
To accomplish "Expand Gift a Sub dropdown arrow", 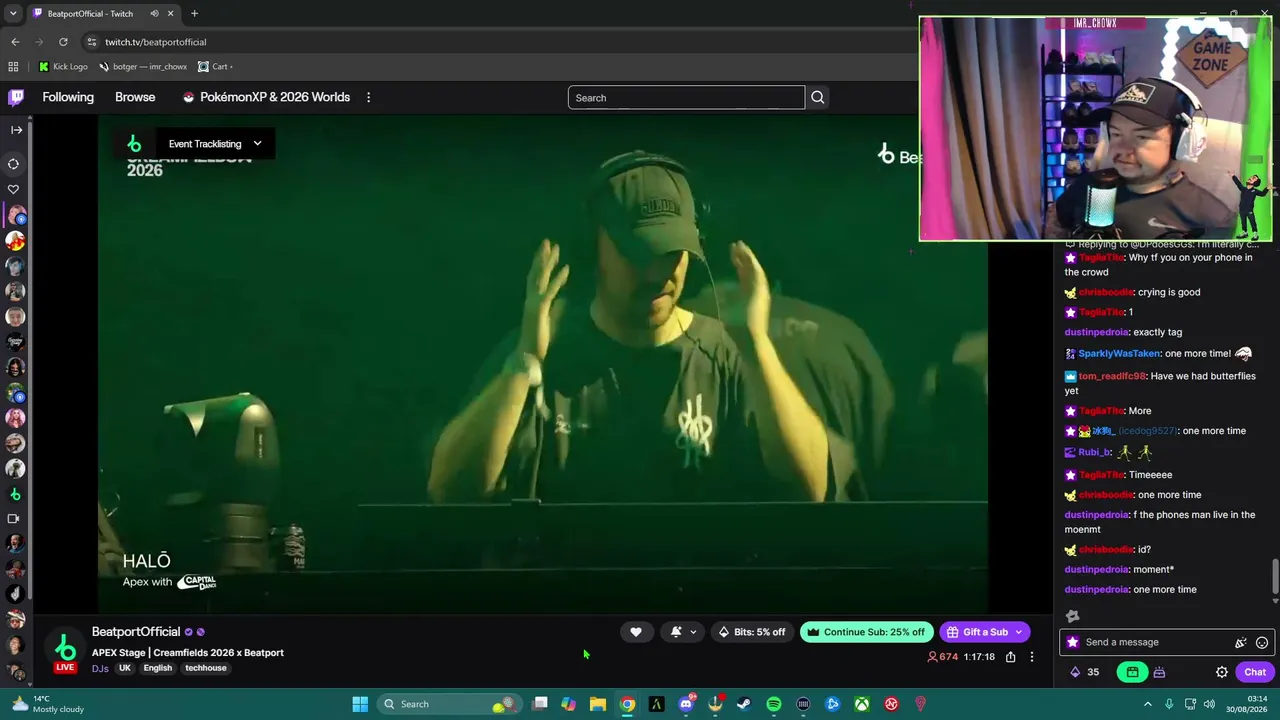I will point(1019,632).
